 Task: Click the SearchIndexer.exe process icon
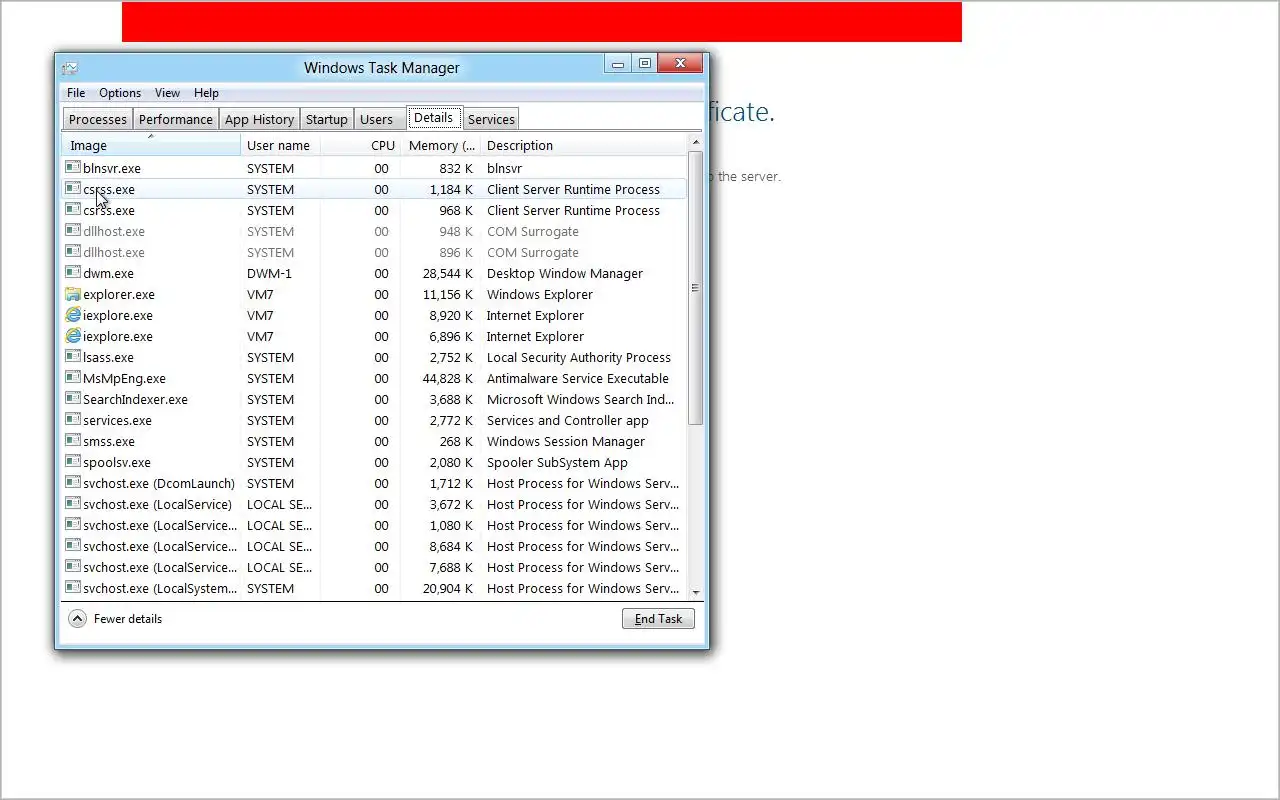click(73, 399)
